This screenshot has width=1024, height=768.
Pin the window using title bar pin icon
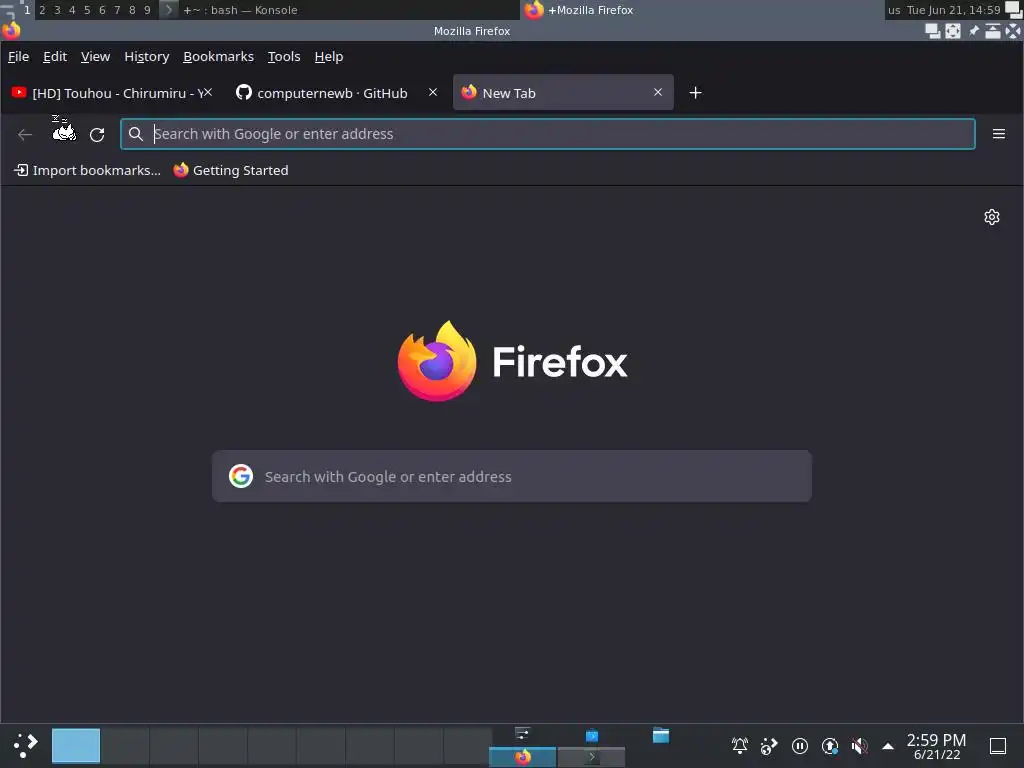[973, 31]
